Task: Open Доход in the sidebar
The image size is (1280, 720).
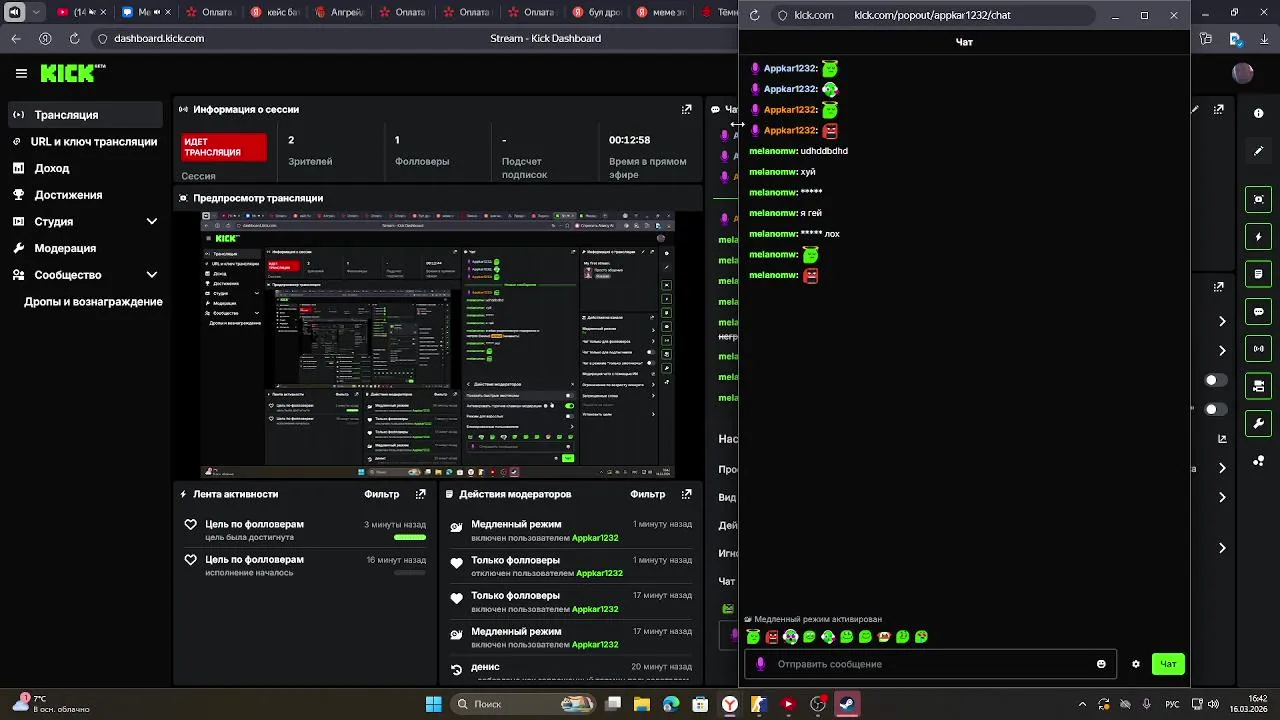Action: tap(85, 168)
